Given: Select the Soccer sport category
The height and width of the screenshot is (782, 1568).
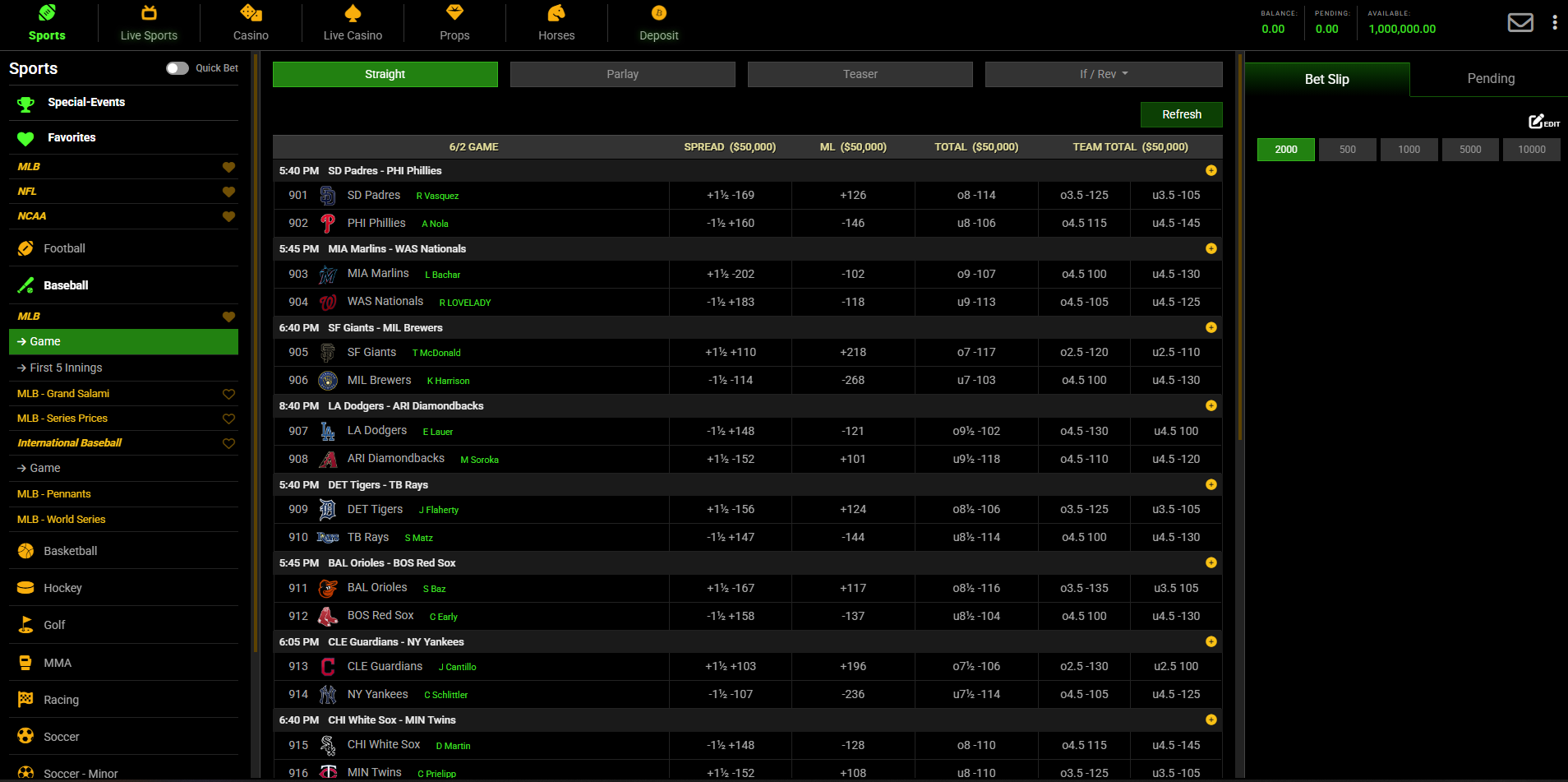Looking at the screenshot, I should click(123, 737).
